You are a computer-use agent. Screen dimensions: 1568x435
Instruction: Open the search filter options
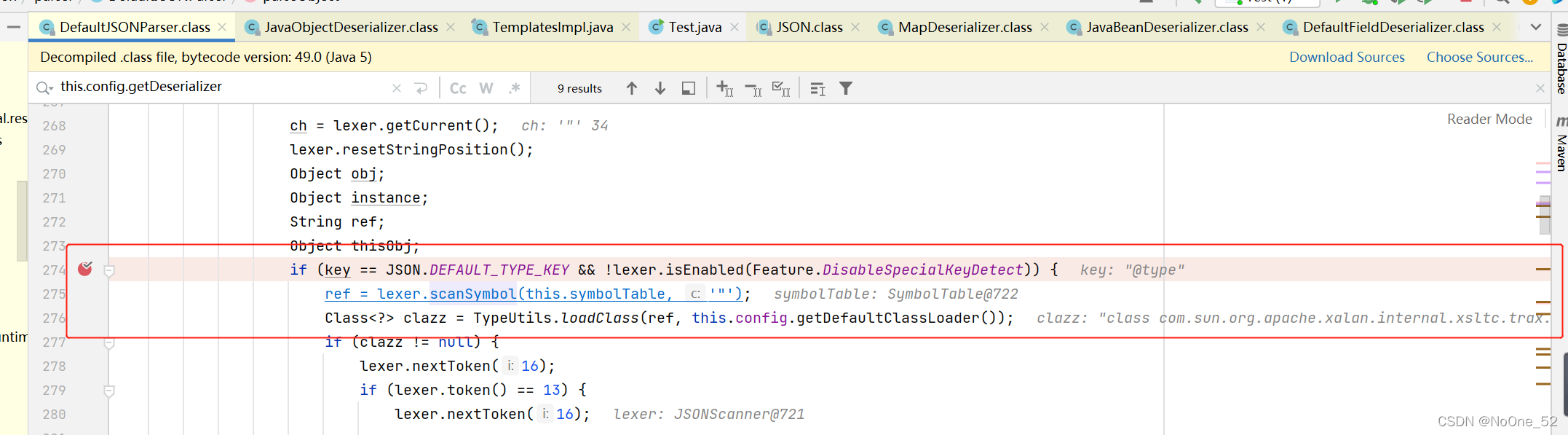(x=846, y=88)
